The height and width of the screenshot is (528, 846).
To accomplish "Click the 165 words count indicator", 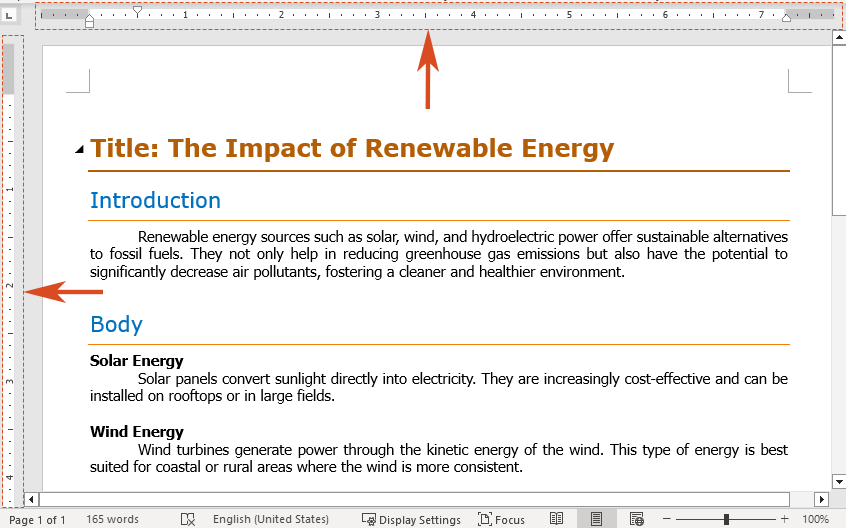I will tap(112, 519).
